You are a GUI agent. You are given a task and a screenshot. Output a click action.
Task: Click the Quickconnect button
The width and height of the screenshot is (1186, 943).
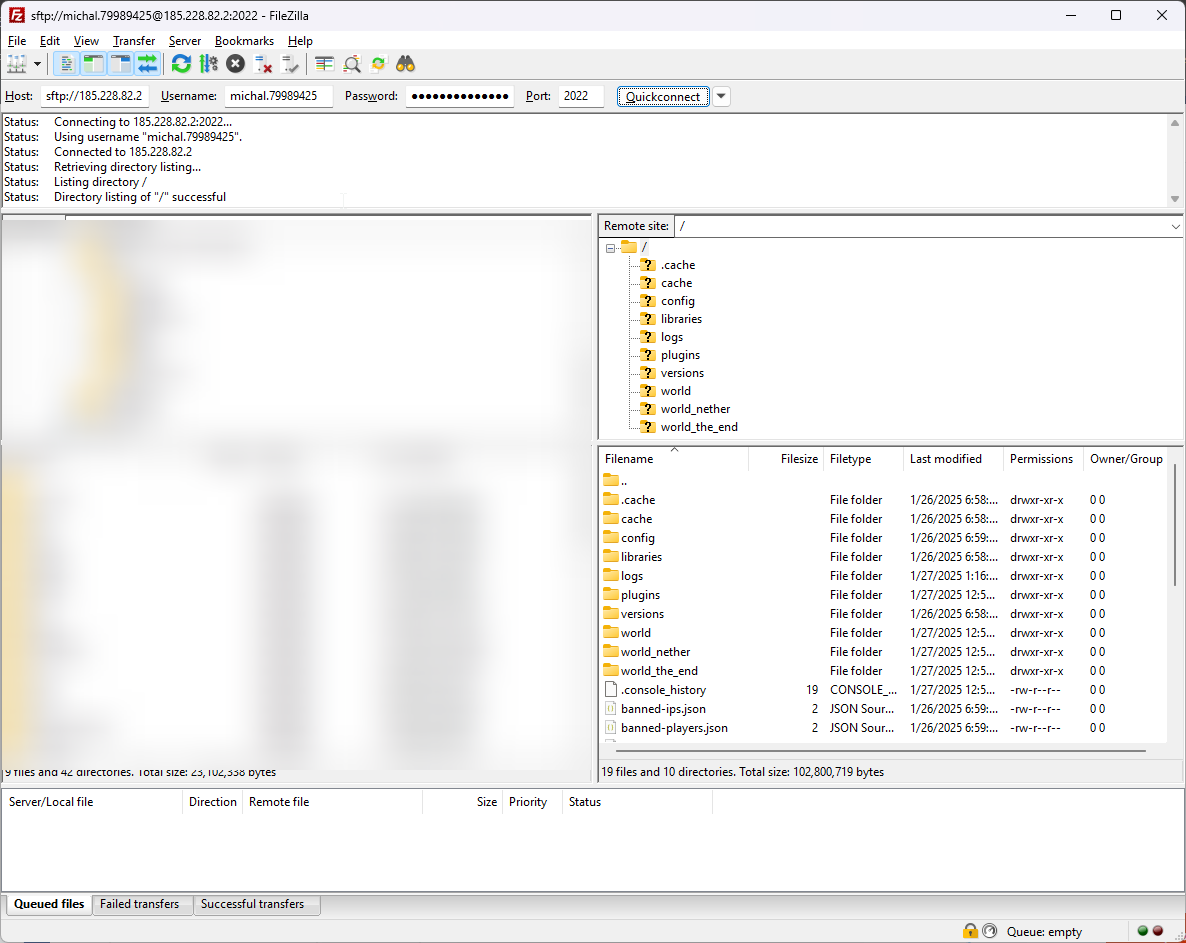663,97
